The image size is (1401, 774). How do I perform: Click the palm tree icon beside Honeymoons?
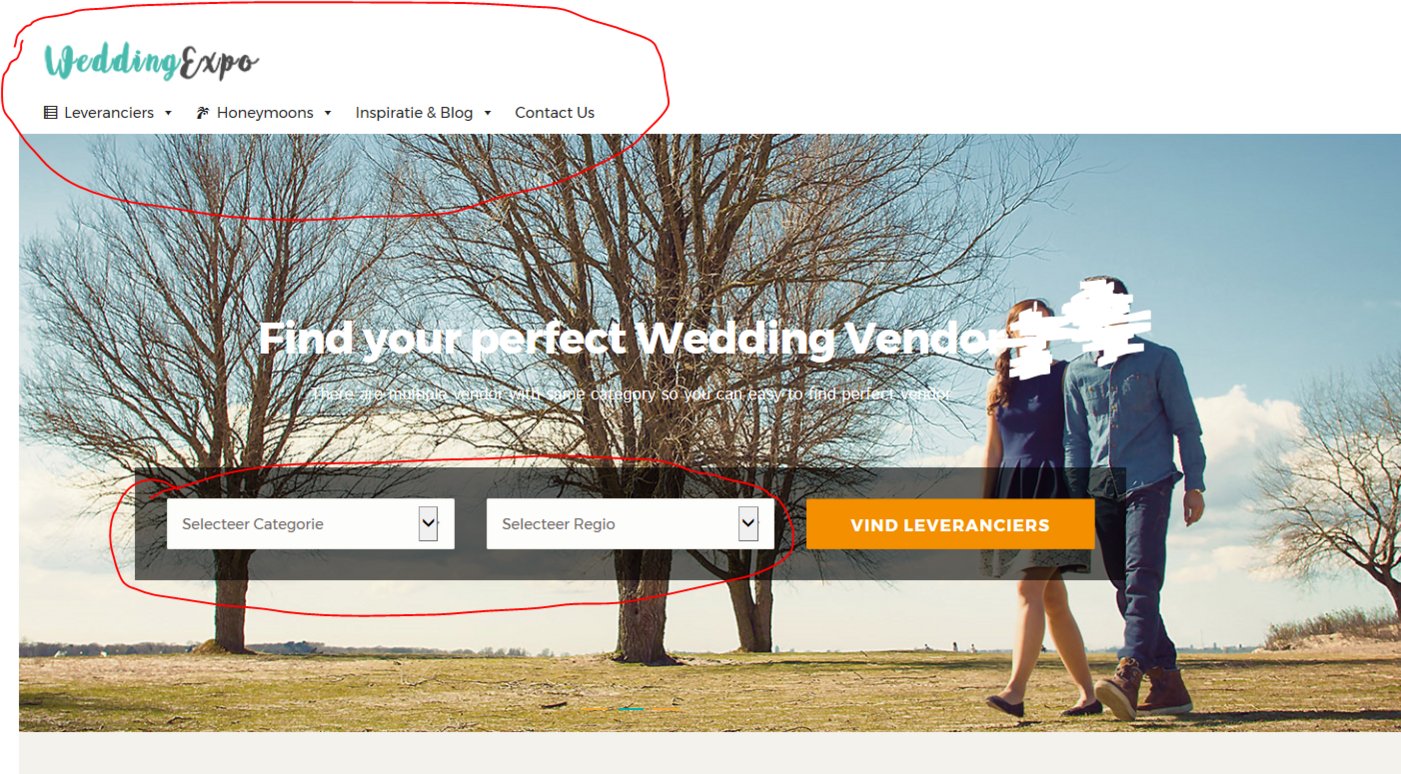pos(203,113)
